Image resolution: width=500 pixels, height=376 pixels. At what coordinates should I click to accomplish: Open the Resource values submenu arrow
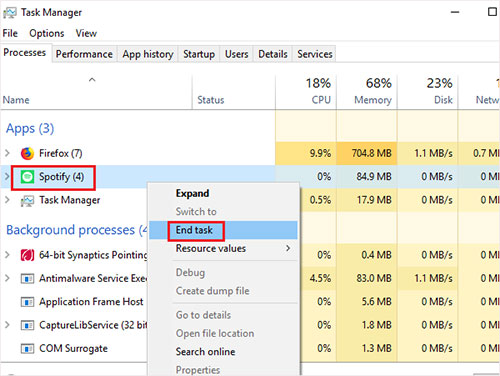click(x=288, y=248)
